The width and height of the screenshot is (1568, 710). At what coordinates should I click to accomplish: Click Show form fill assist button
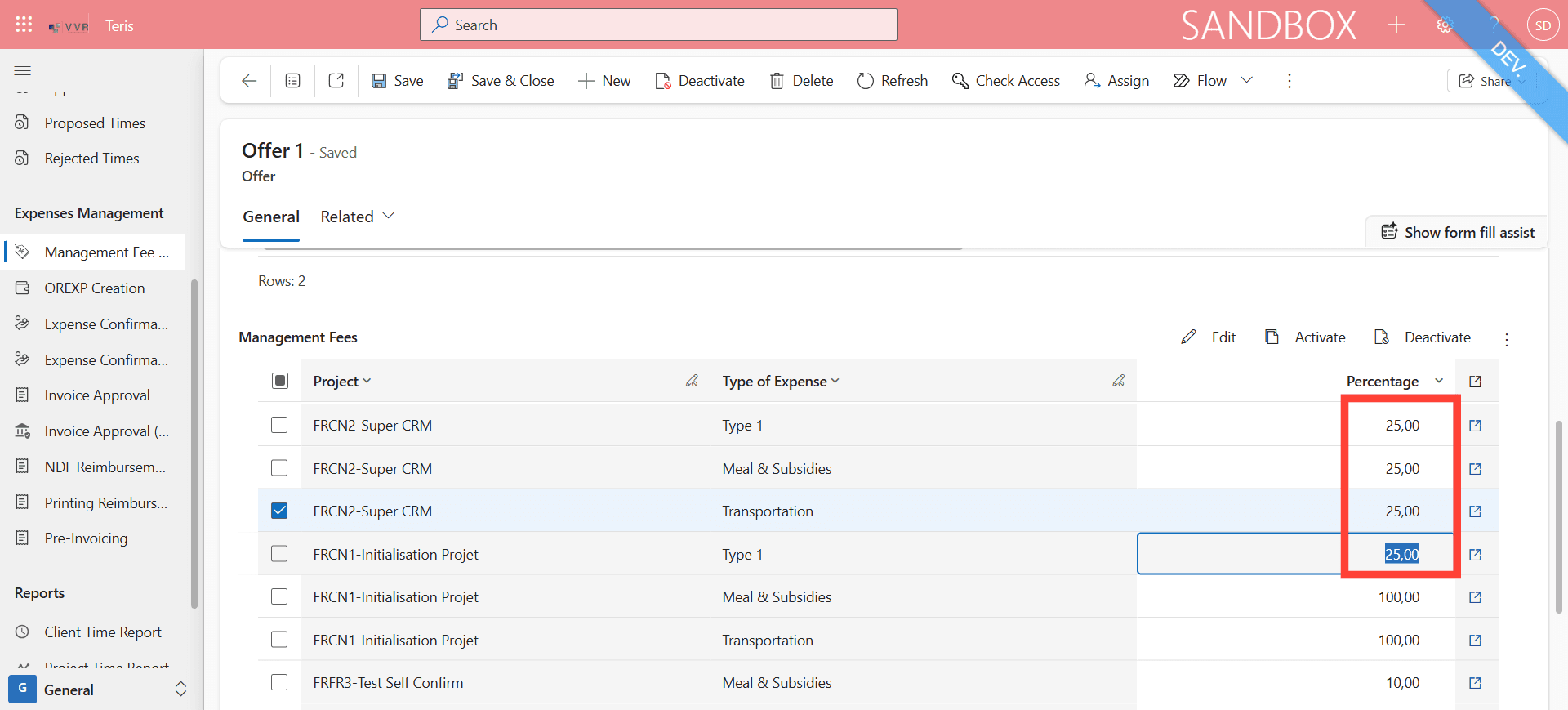(x=1458, y=232)
